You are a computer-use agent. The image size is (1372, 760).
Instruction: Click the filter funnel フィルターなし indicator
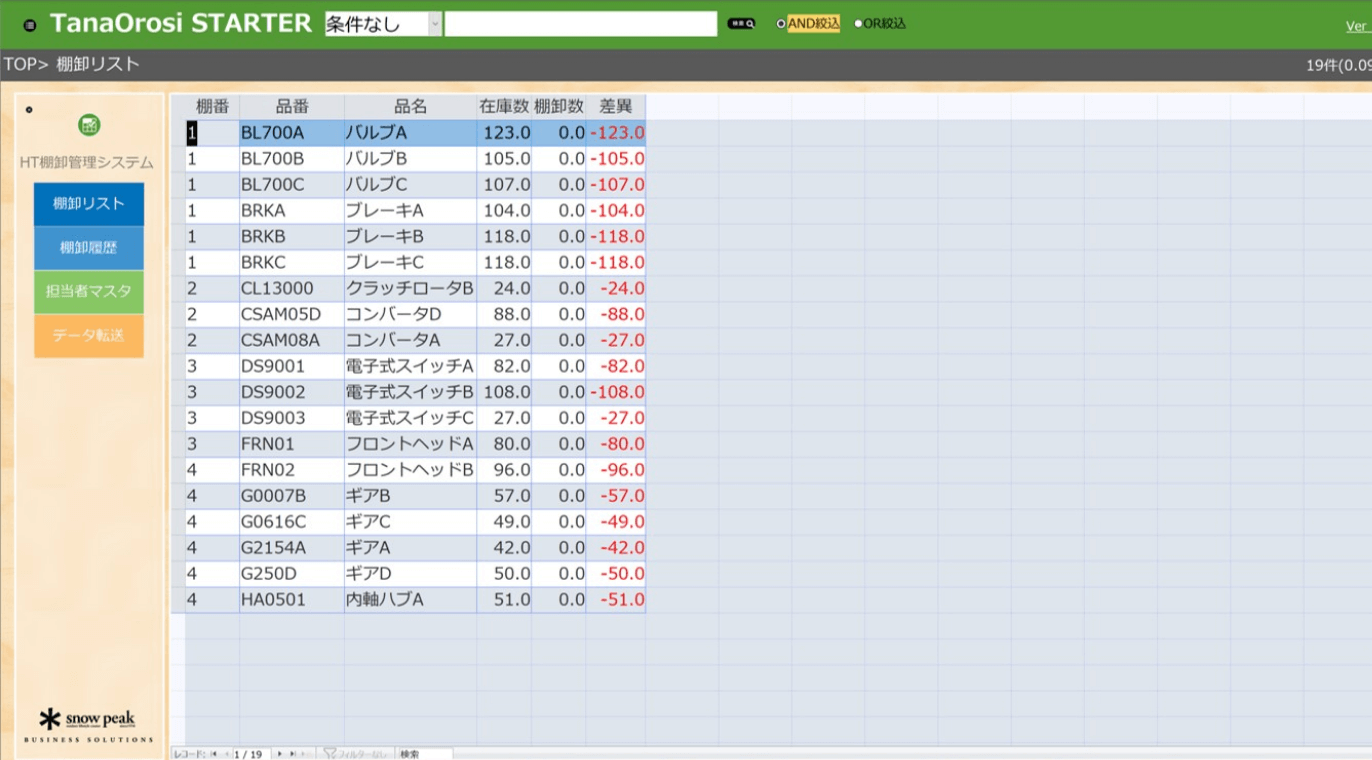coord(355,754)
